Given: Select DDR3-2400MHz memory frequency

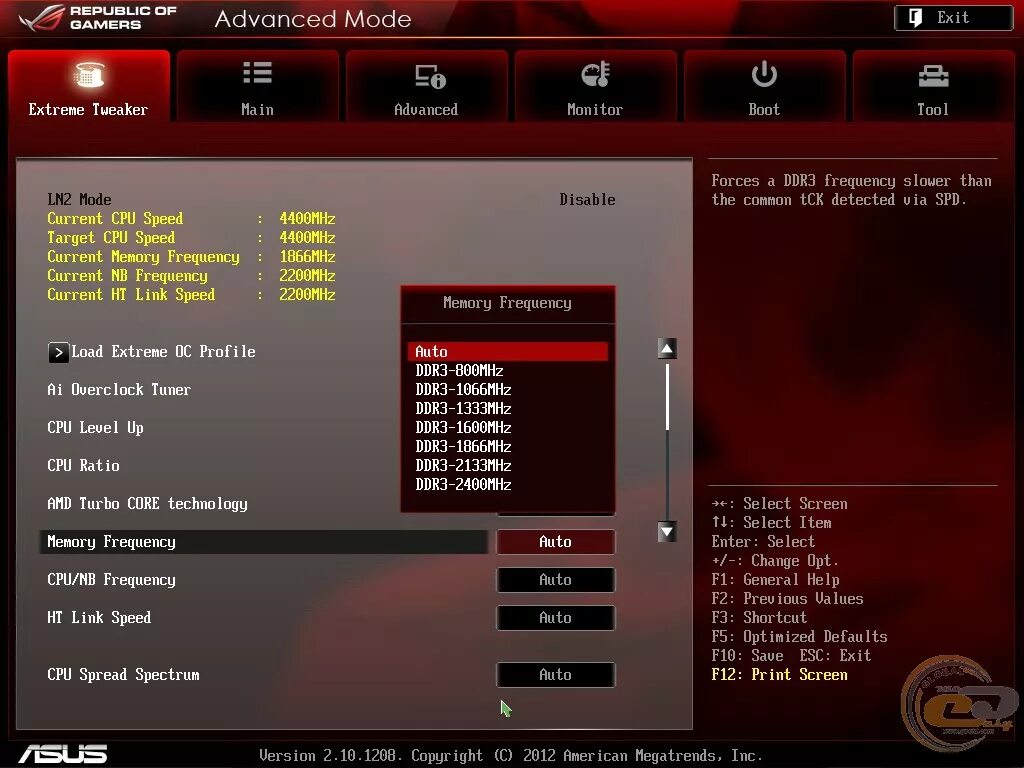Looking at the screenshot, I should pos(507,484).
